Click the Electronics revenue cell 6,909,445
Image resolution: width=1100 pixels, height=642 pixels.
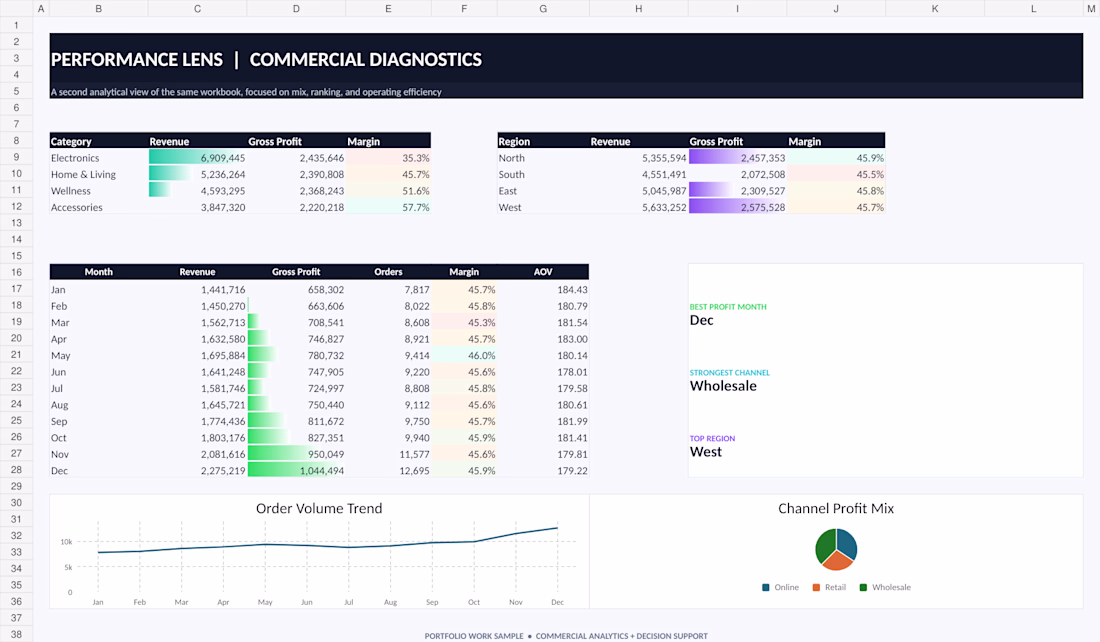click(x=197, y=158)
